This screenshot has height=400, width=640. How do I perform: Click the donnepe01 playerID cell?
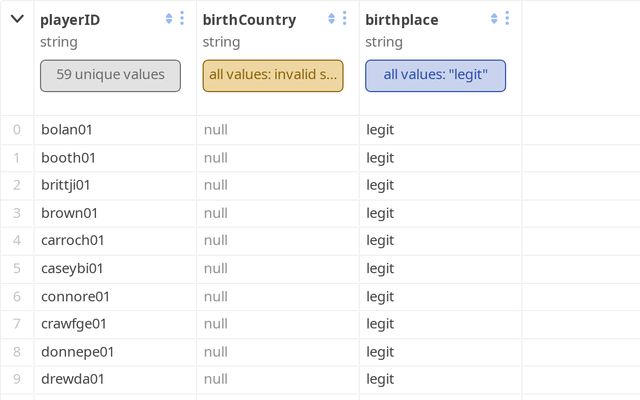coord(77,352)
